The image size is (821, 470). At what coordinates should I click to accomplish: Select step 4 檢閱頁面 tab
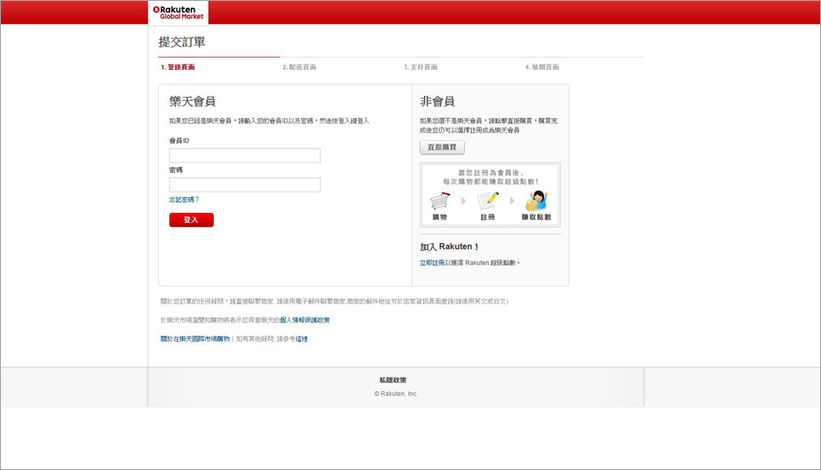pos(542,67)
